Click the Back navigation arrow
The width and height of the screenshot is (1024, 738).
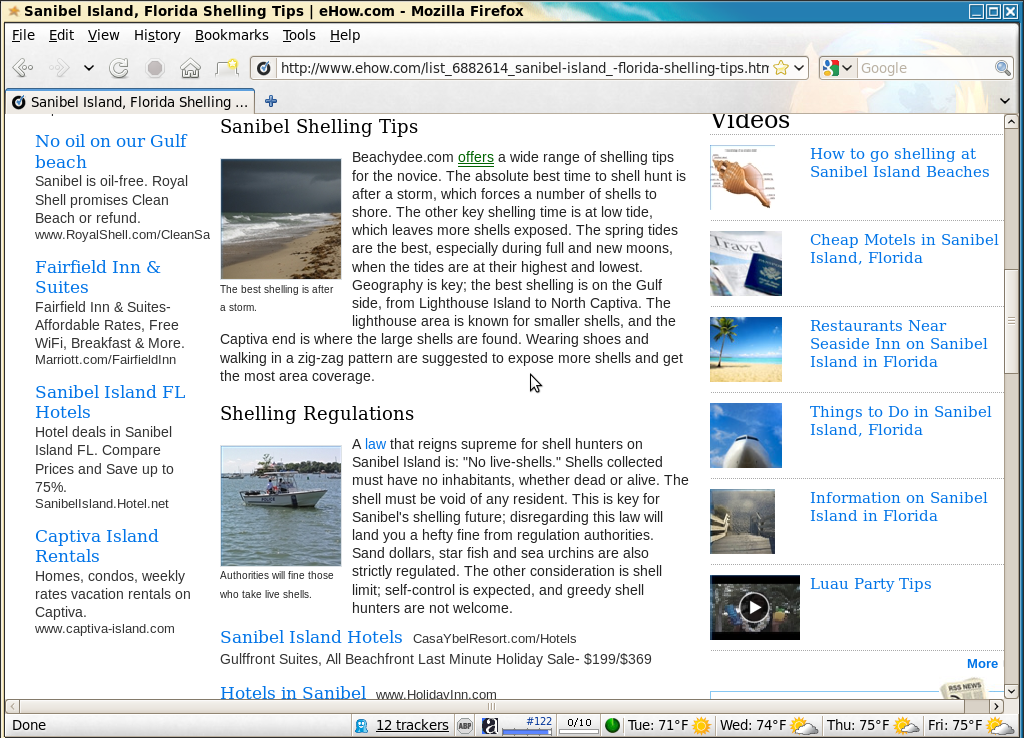coord(23,67)
